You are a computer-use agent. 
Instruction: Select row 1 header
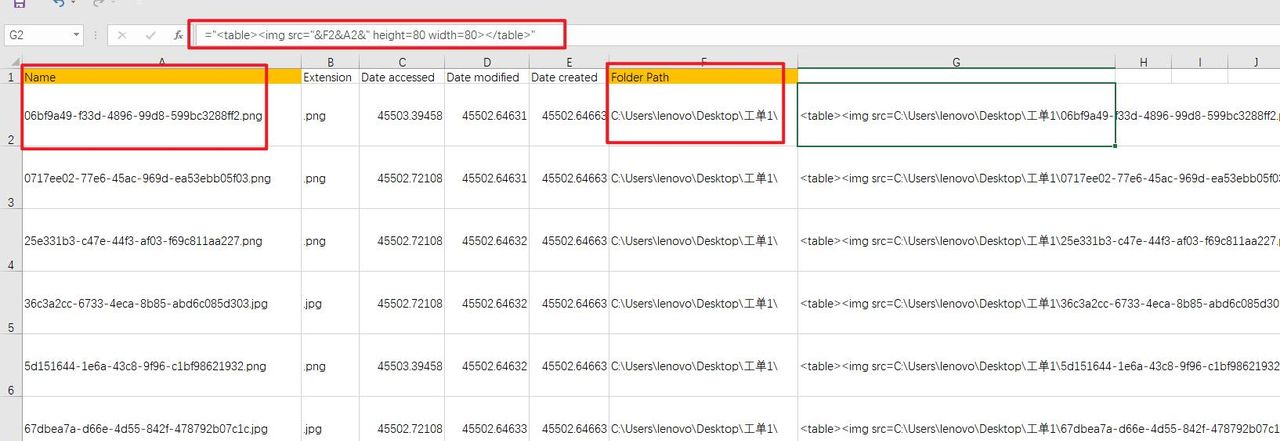10,77
